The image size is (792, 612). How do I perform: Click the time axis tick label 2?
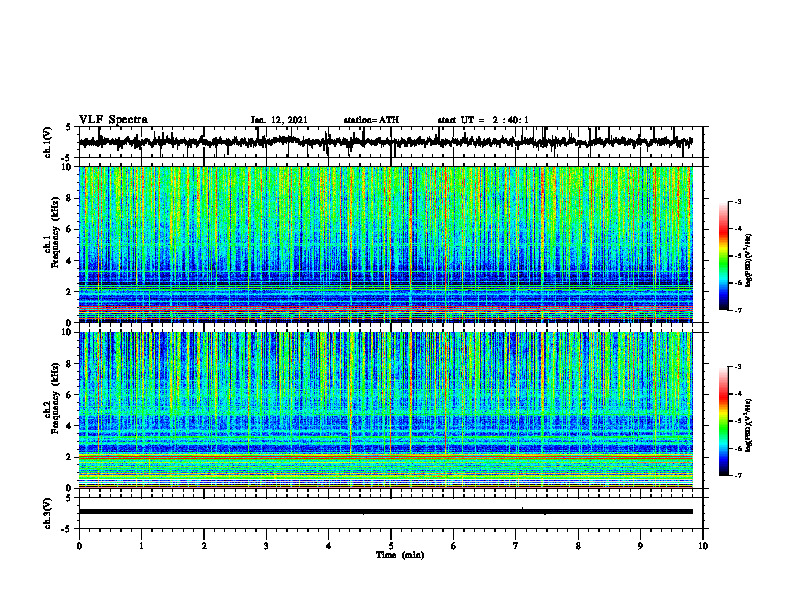pyautogui.click(x=204, y=546)
